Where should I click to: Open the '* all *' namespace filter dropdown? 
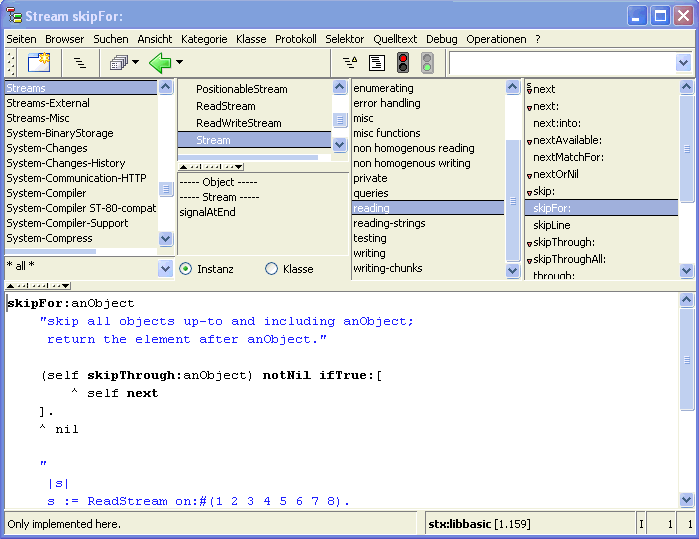tap(165, 269)
